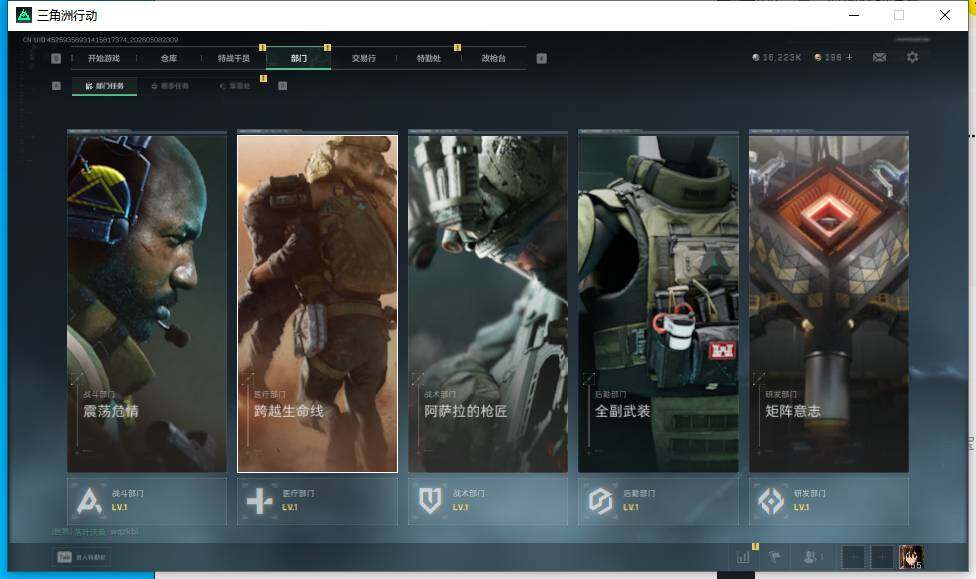Click the second empty squad slot plus

pyautogui.click(x=882, y=557)
